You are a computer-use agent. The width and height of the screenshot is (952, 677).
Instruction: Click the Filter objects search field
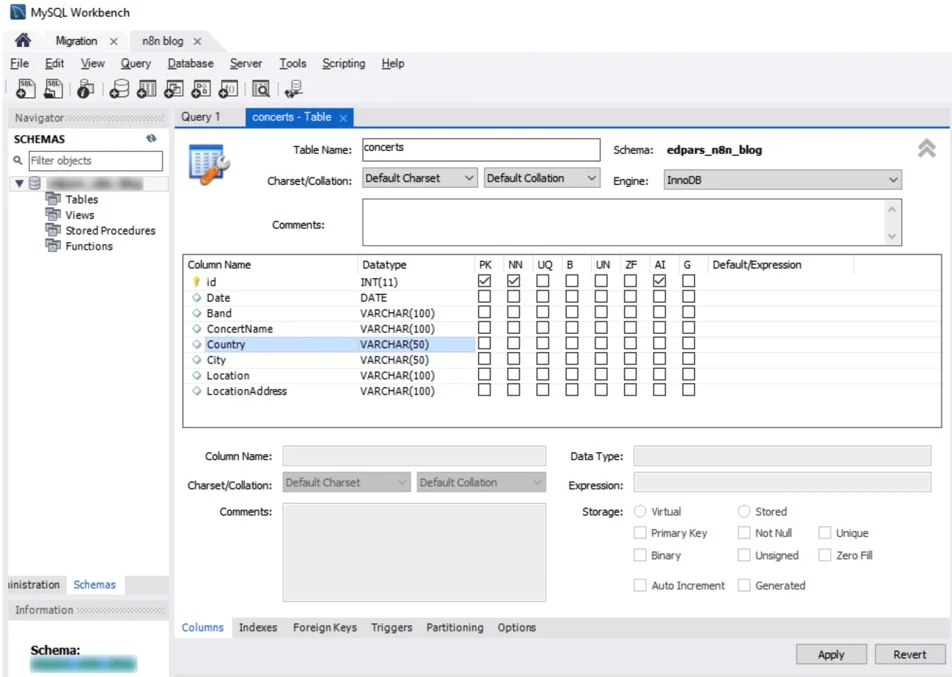[x=95, y=161]
